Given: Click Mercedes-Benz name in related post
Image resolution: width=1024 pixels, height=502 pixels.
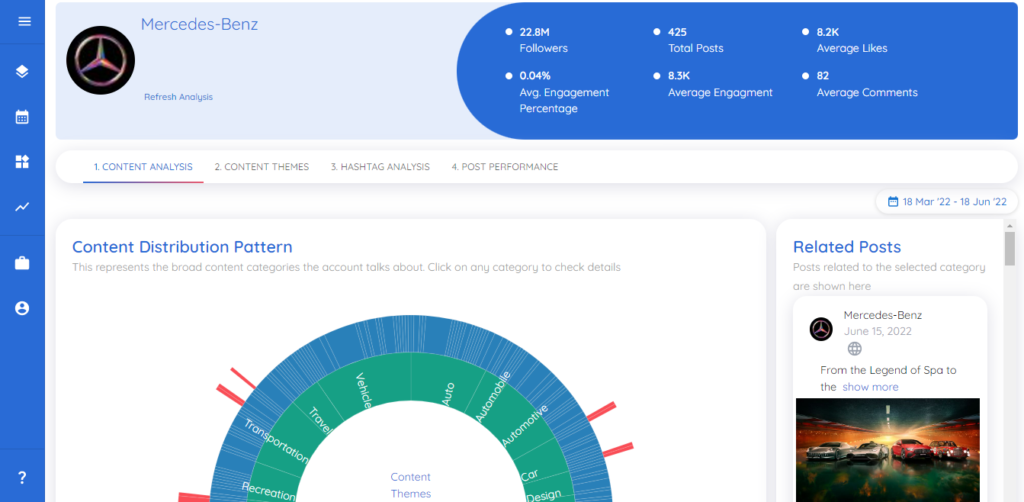Looking at the screenshot, I should (x=882, y=315).
